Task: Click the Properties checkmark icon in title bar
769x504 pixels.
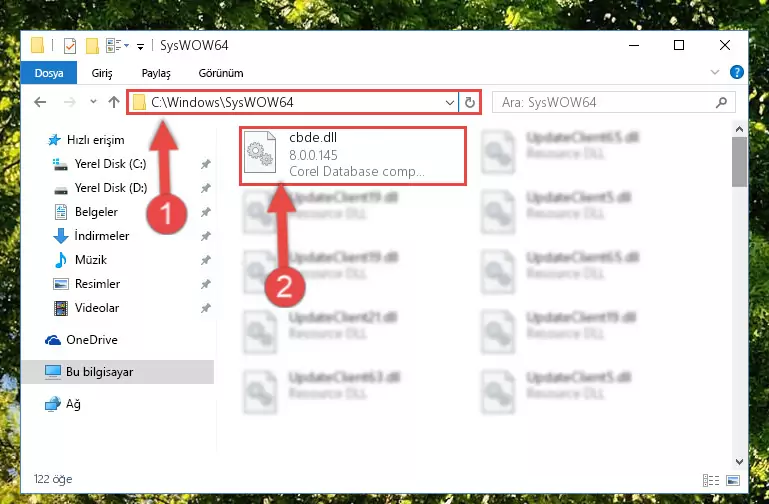Action: coord(70,46)
